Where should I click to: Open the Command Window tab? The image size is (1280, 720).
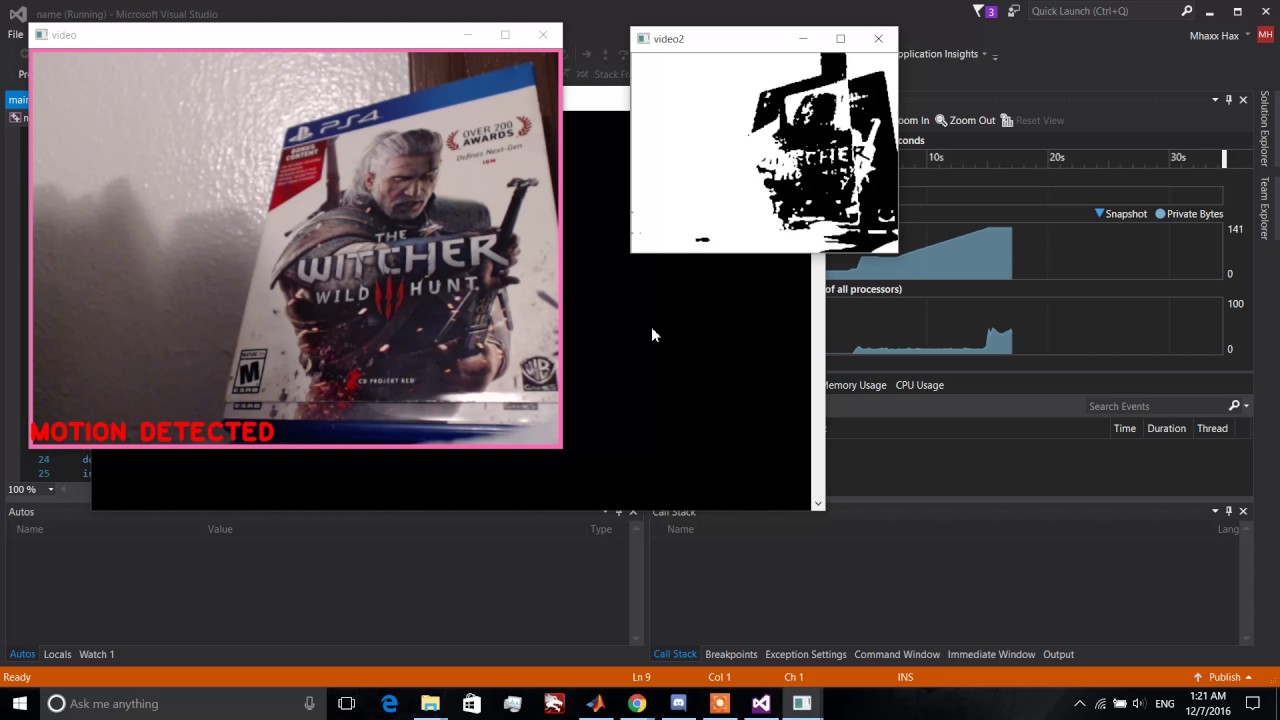pos(897,654)
